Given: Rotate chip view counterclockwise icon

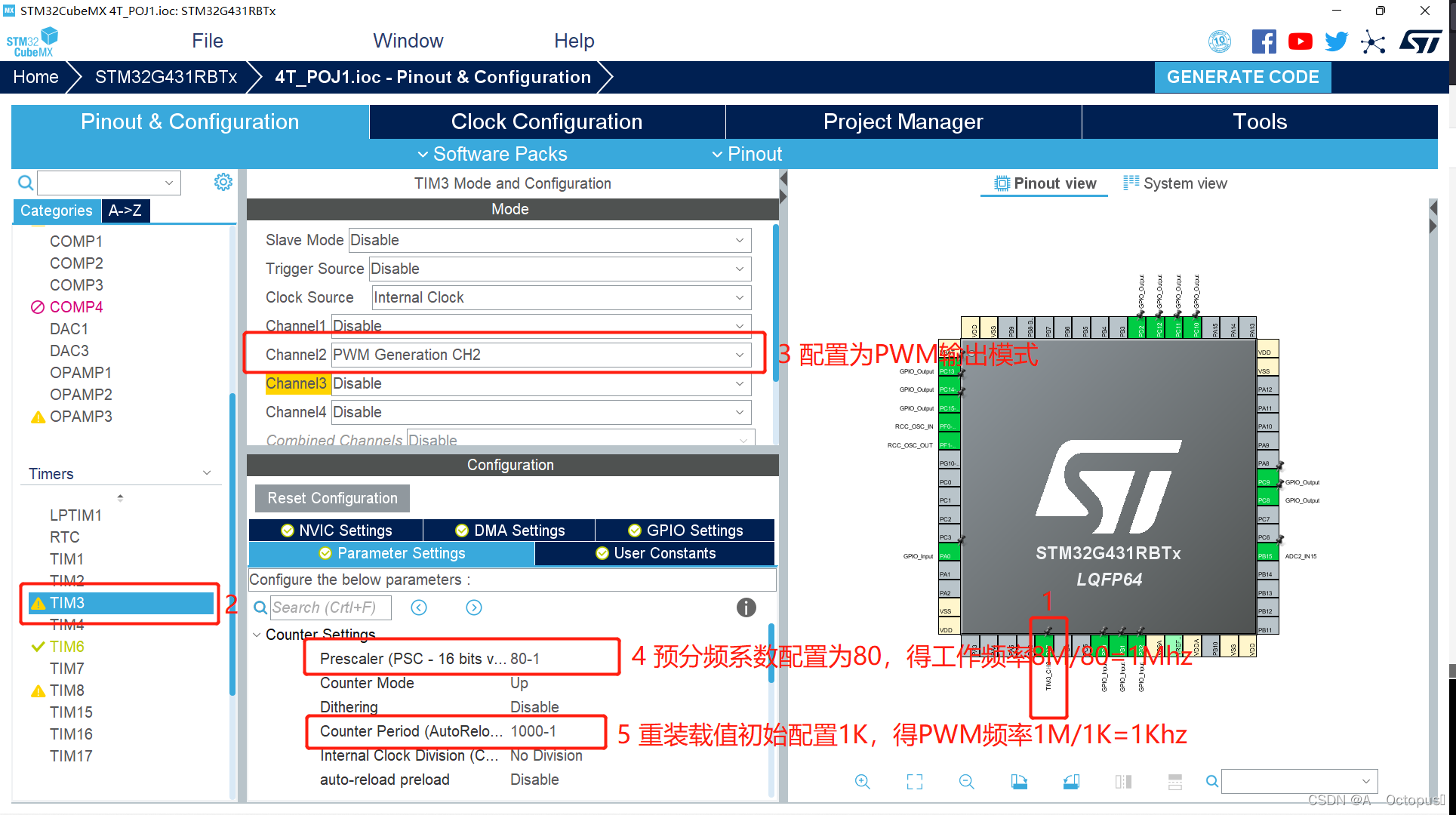Looking at the screenshot, I should 1071,782.
